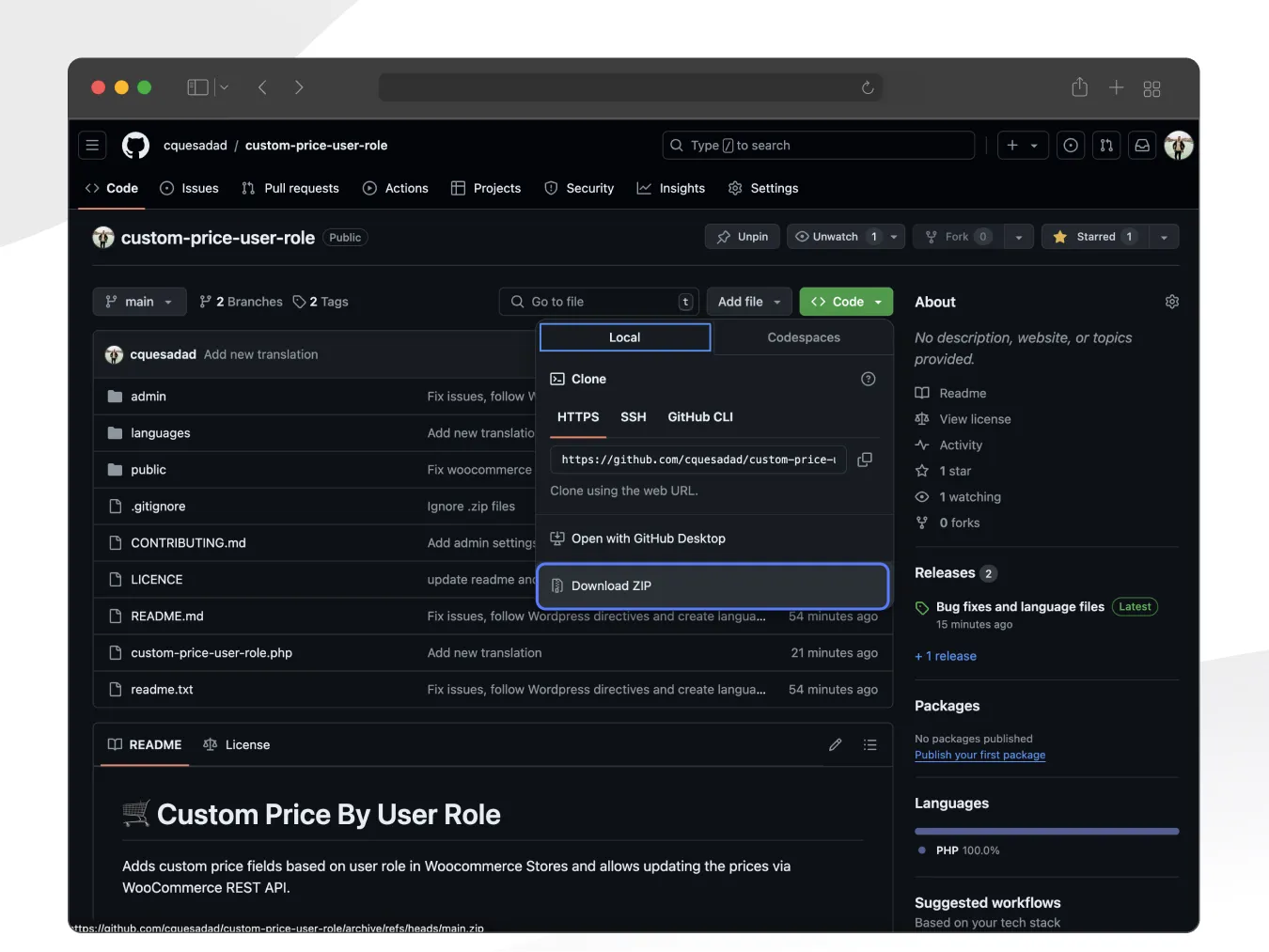This screenshot has height=952, width=1269.
Task: Unpin the repository
Action: tap(743, 237)
